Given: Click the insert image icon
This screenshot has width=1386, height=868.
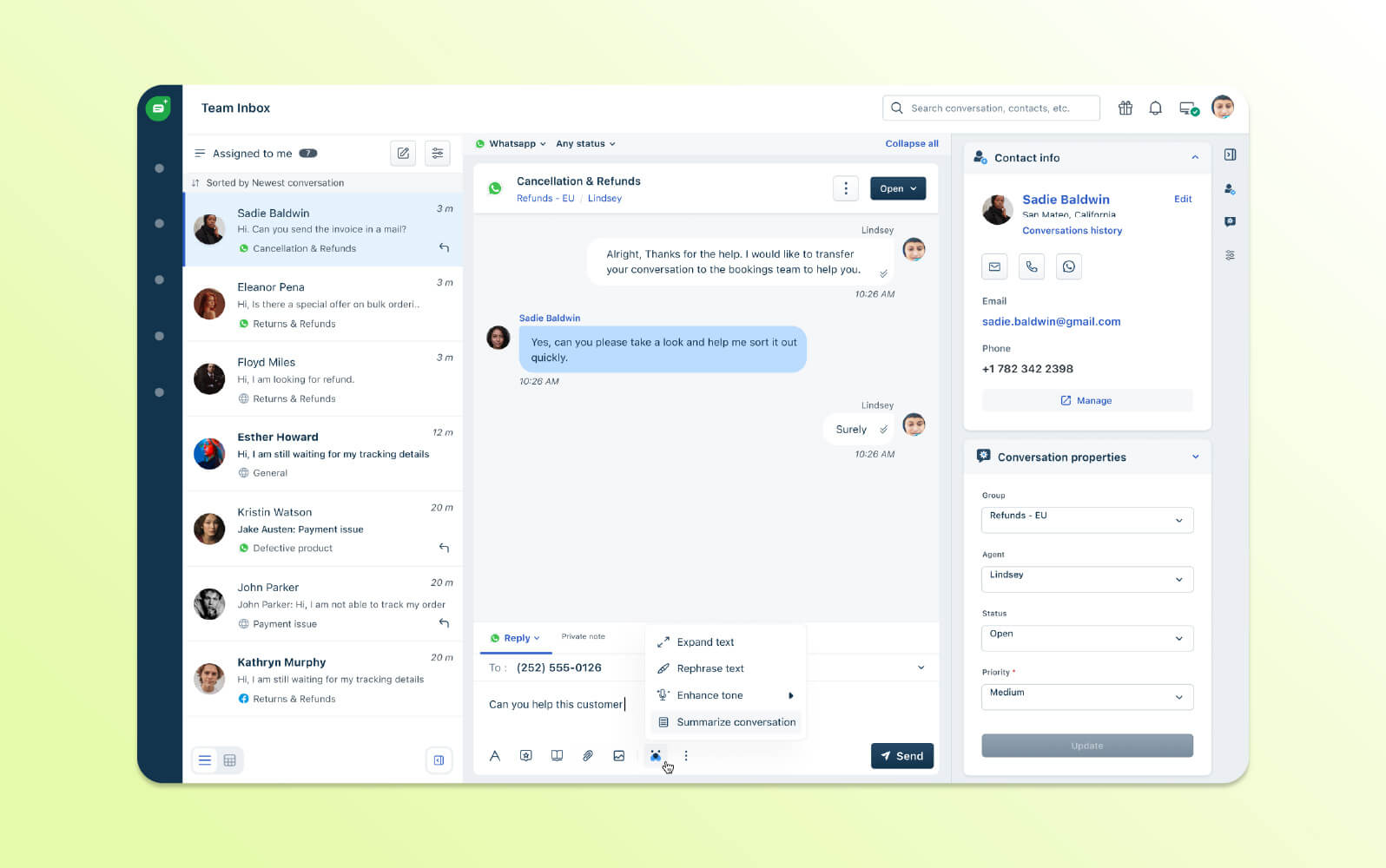Looking at the screenshot, I should (619, 756).
